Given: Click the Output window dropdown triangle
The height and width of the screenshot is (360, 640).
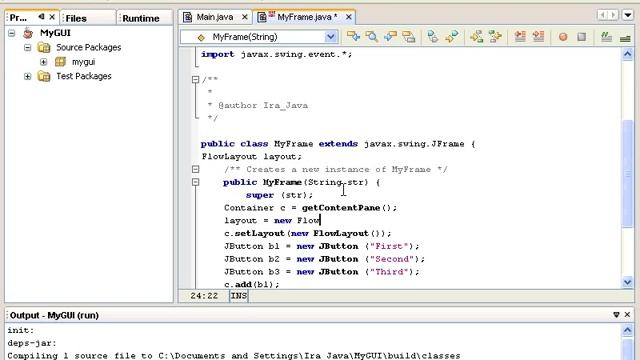Looking at the screenshot, I should (x=616, y=315).
